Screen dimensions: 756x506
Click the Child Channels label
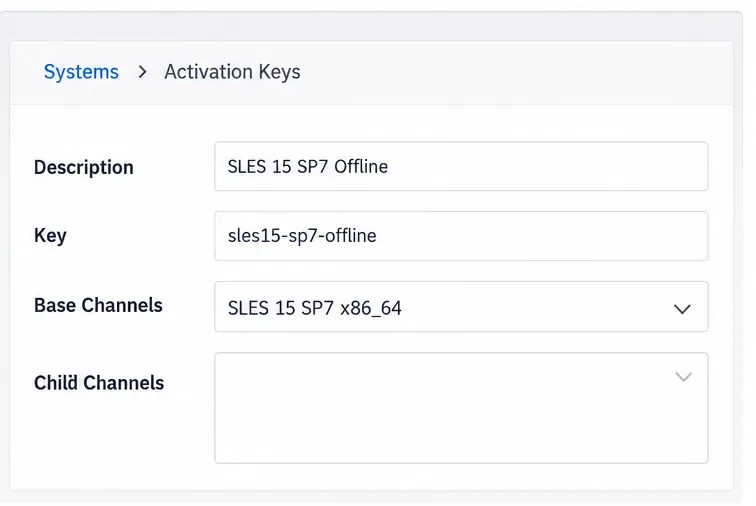point(99,383)
